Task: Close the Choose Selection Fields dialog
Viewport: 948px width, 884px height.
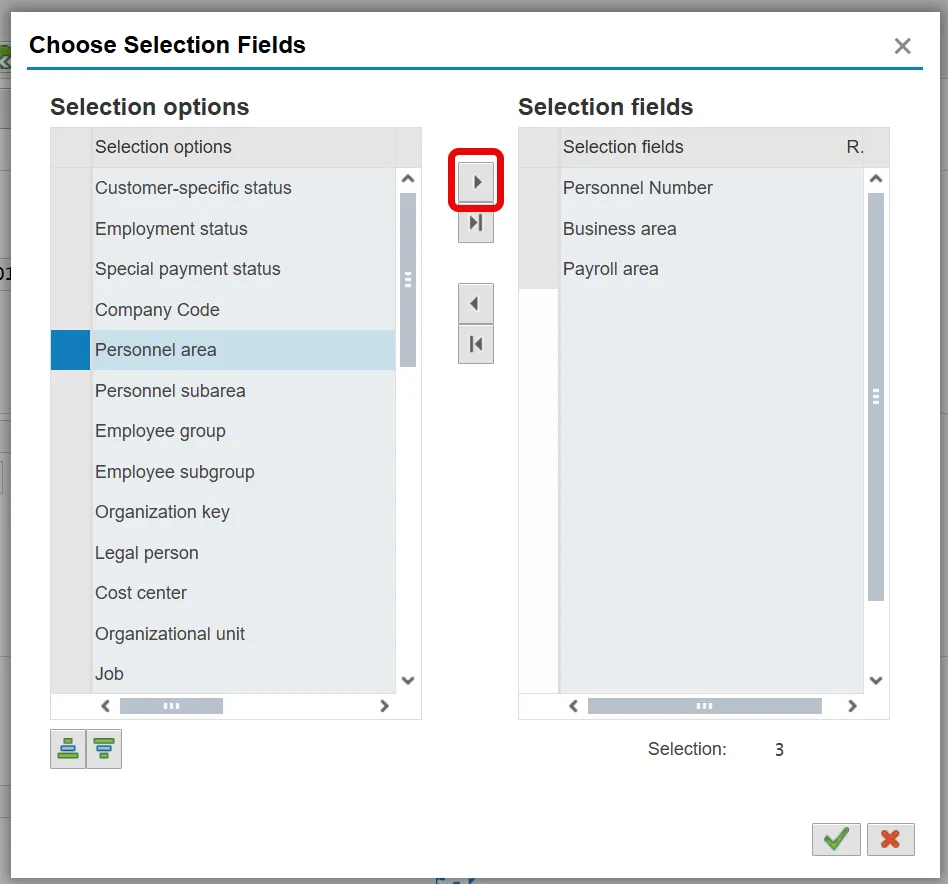Action: [902, 46]
